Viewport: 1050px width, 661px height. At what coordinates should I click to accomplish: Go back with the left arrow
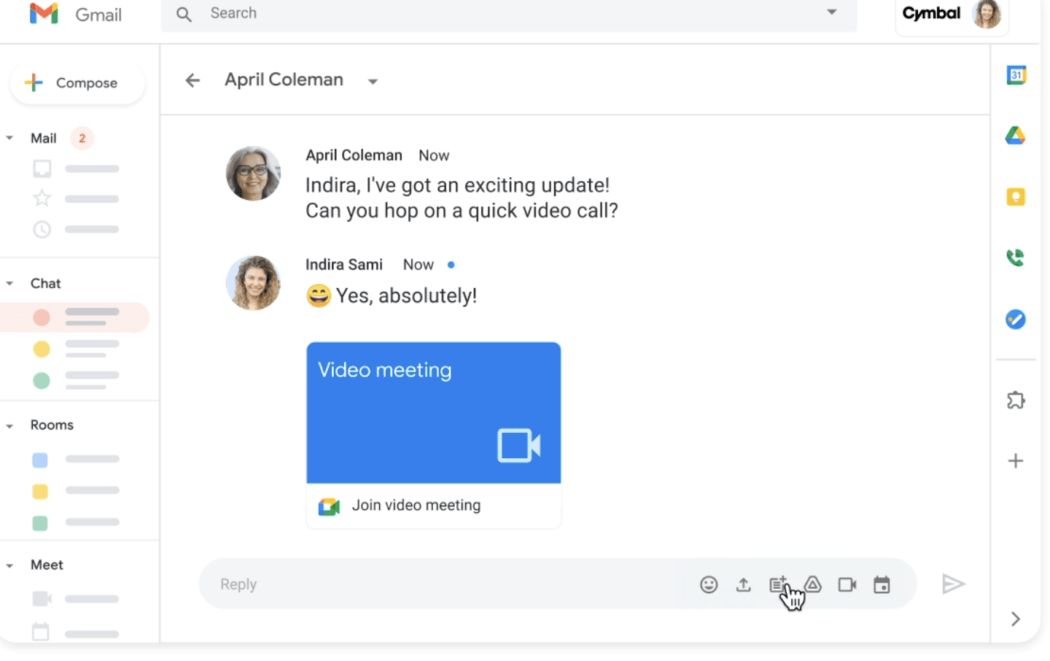[193, 80]
